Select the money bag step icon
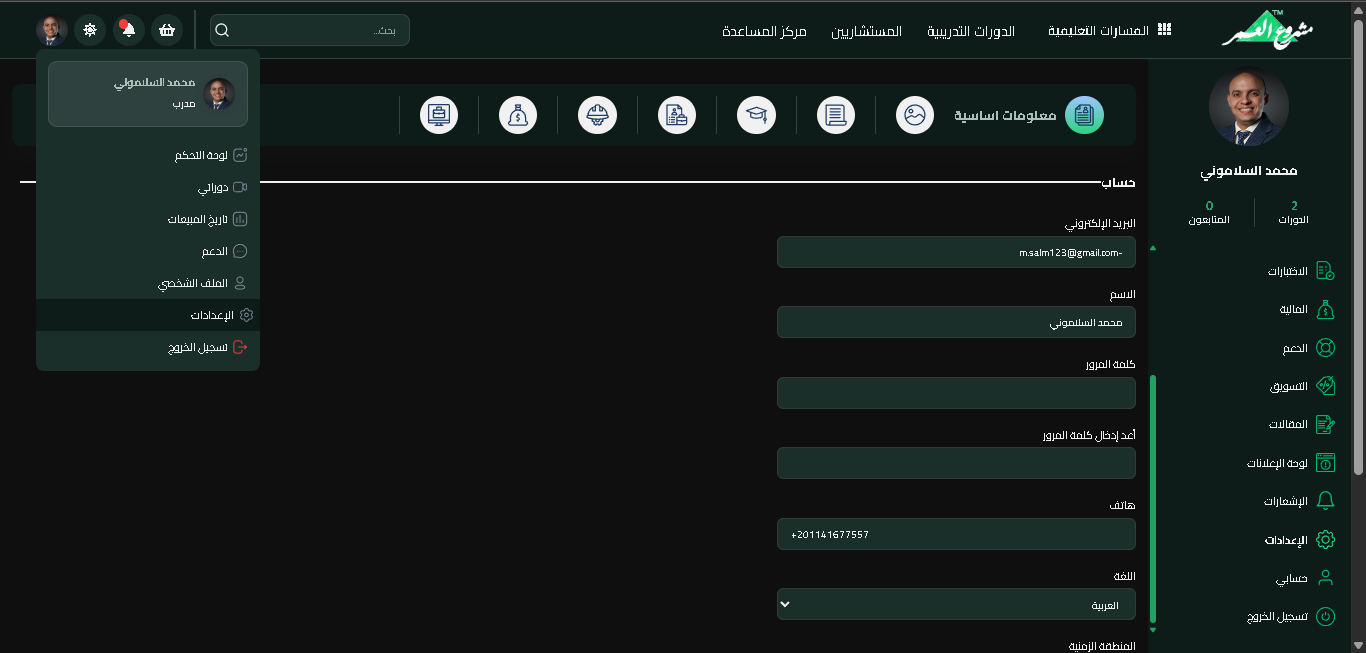The image size is (1366, 653). click(517, 115)
